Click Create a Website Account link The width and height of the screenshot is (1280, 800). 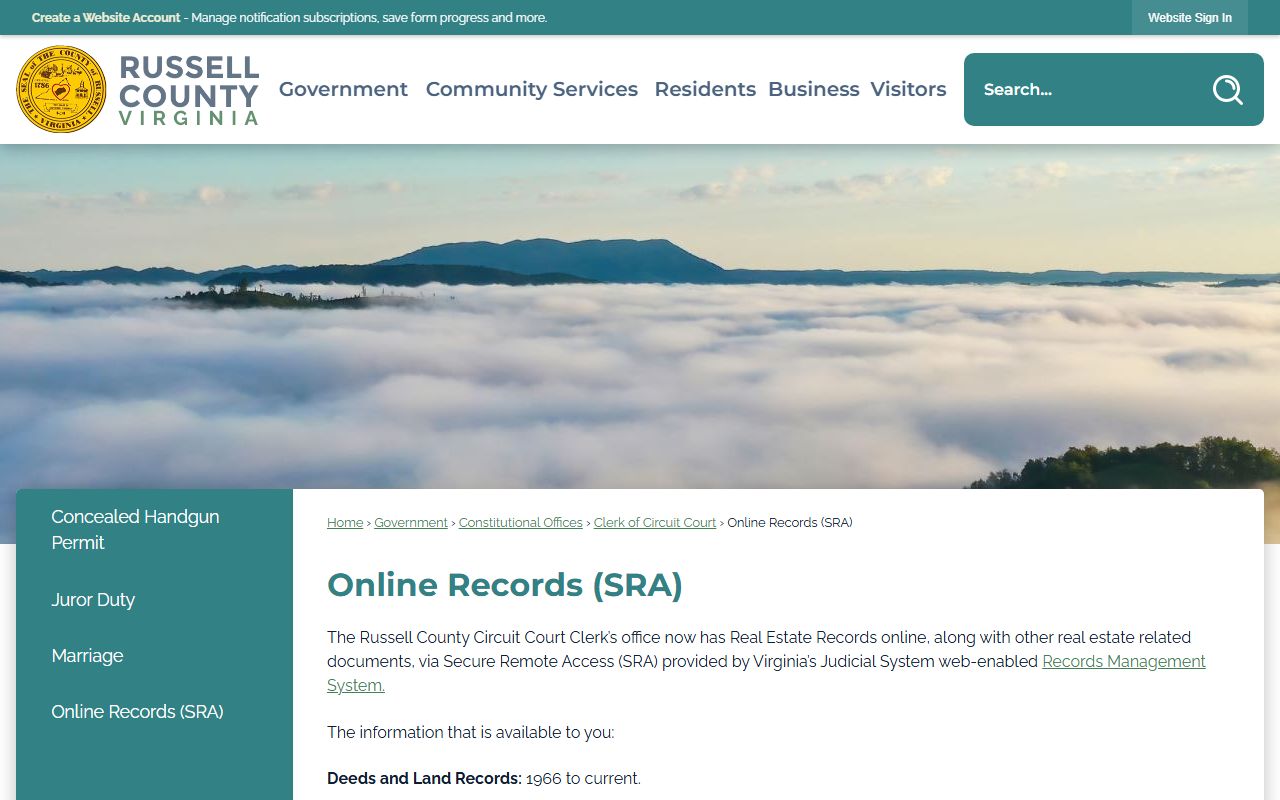click(106, 18)
